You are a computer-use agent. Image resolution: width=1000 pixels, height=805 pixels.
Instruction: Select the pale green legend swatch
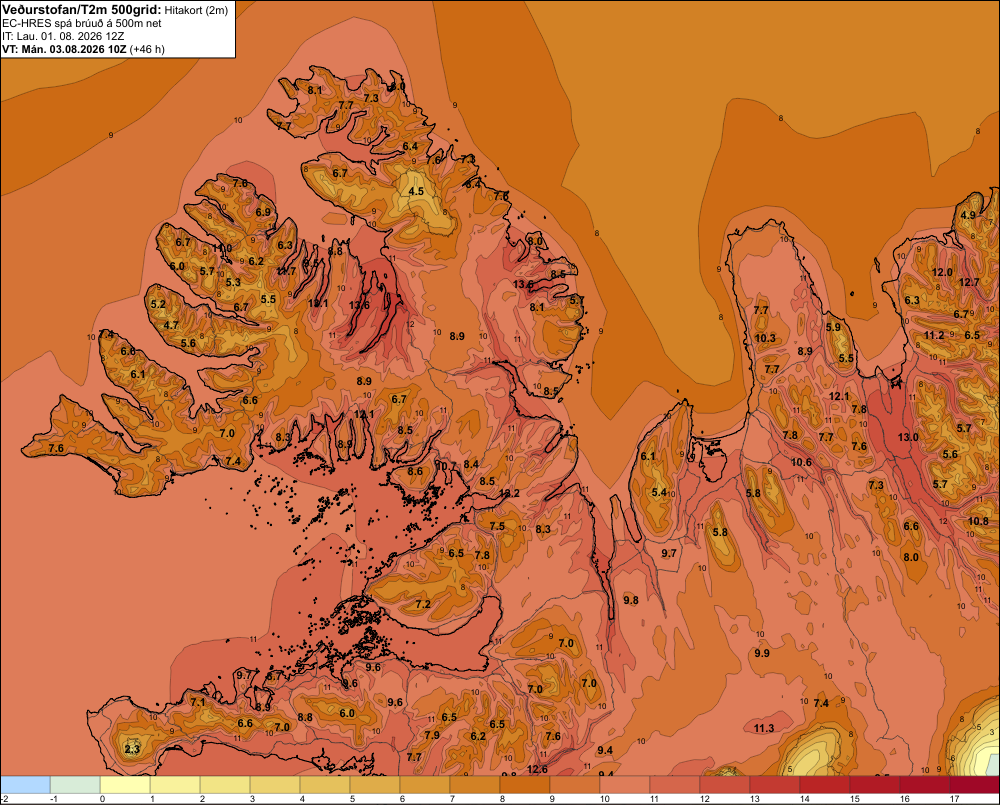tap(75, 785)
